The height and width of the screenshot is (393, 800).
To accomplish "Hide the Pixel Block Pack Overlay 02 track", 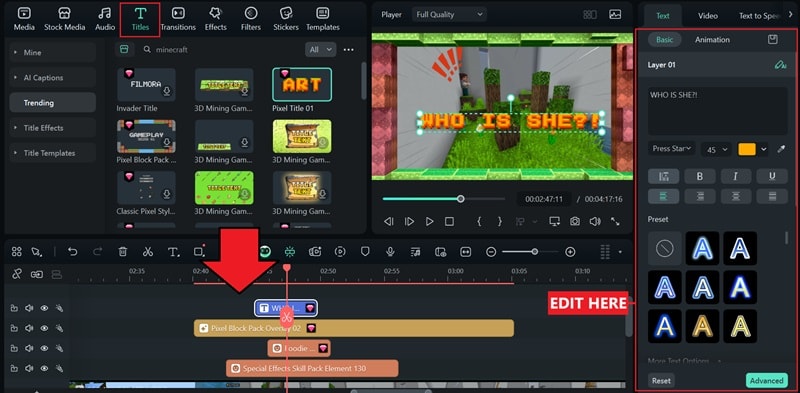I will click(x=44, y=328).
